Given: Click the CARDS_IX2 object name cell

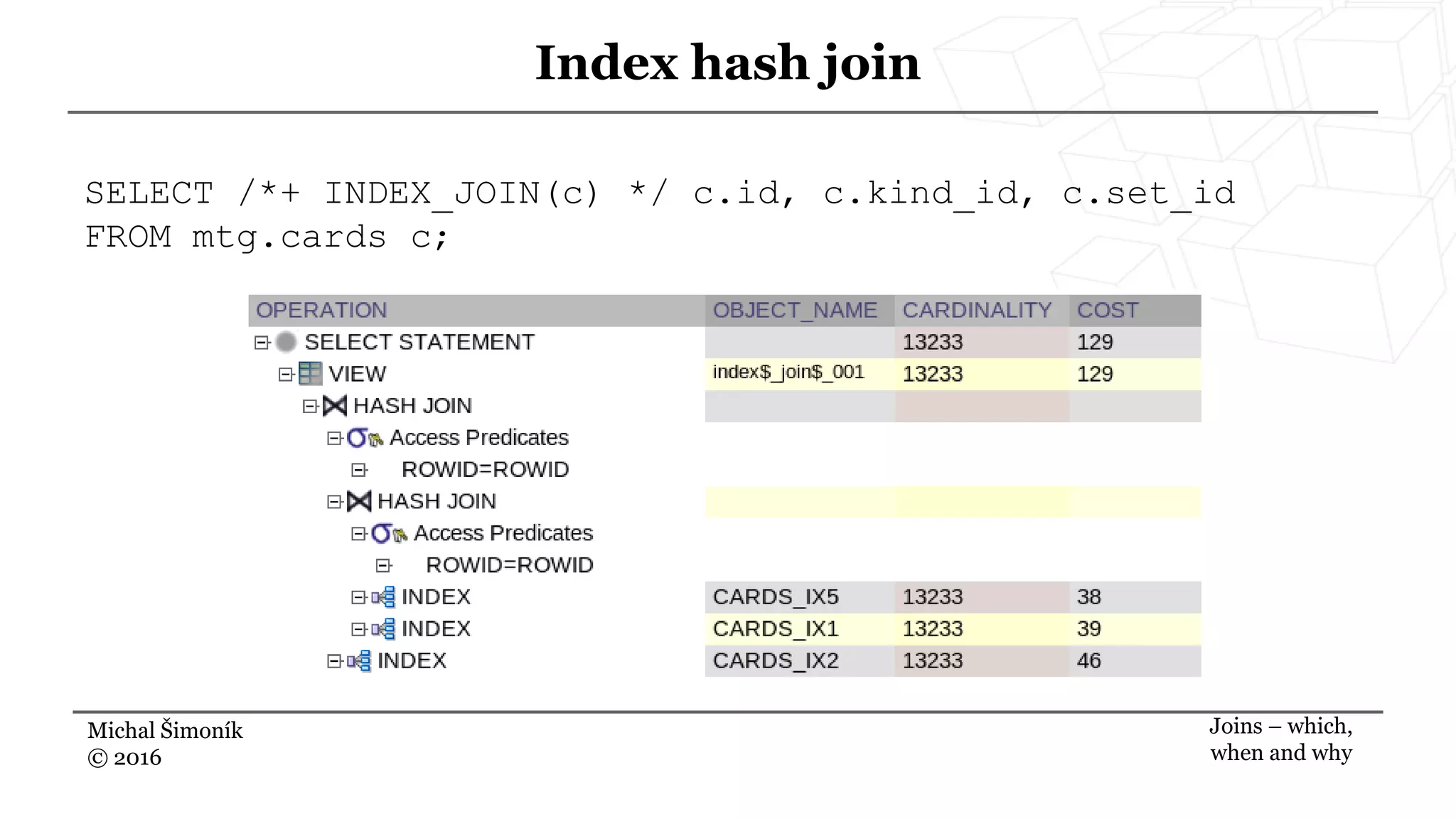Looking at the screenshot, I should [800, 661].
